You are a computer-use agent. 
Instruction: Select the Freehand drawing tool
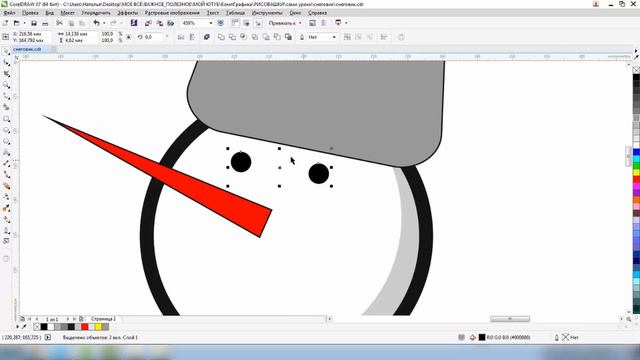tap(6, 96)
